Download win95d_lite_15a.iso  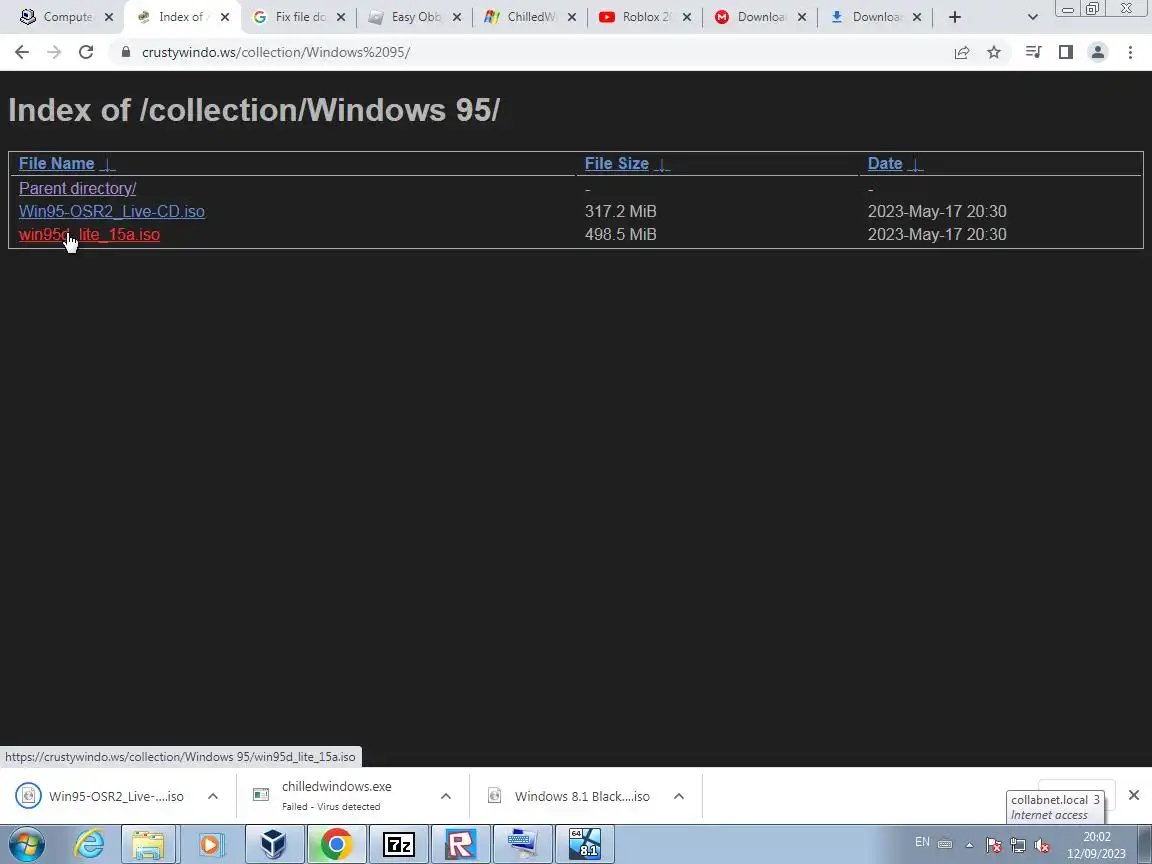click(x=89, y=234)
